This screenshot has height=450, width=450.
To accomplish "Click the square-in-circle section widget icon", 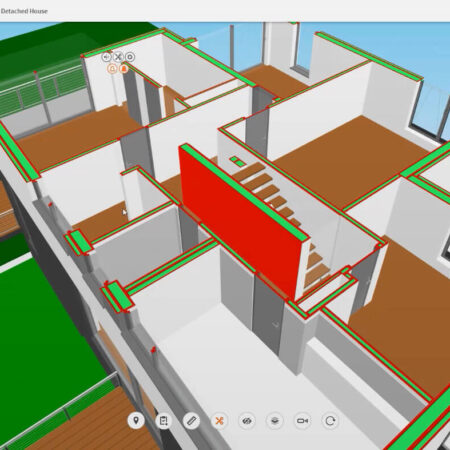I will click(x=130, y=57).
